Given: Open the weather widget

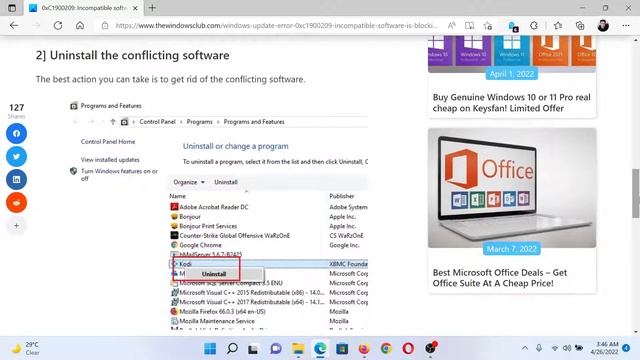Looking at the screenshot, I should coord(25,348).
